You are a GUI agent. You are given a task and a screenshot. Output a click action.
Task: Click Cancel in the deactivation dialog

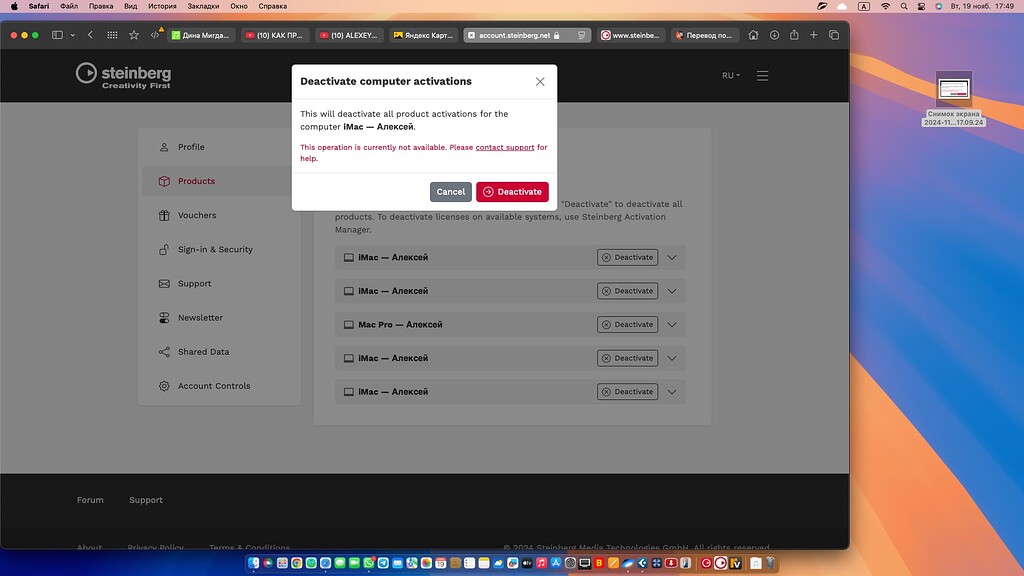tap(450, 191)
